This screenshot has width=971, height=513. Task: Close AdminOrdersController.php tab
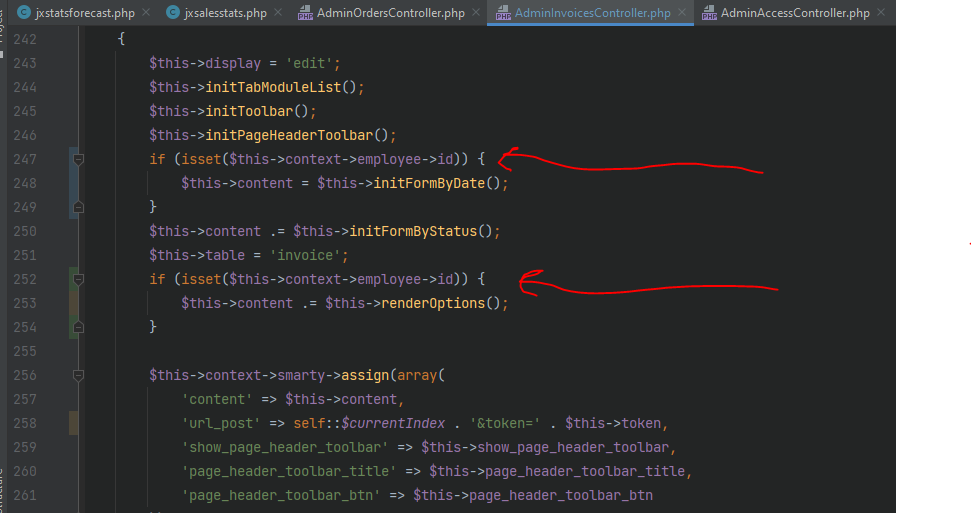pyautogui.click(x=476, y=12)
